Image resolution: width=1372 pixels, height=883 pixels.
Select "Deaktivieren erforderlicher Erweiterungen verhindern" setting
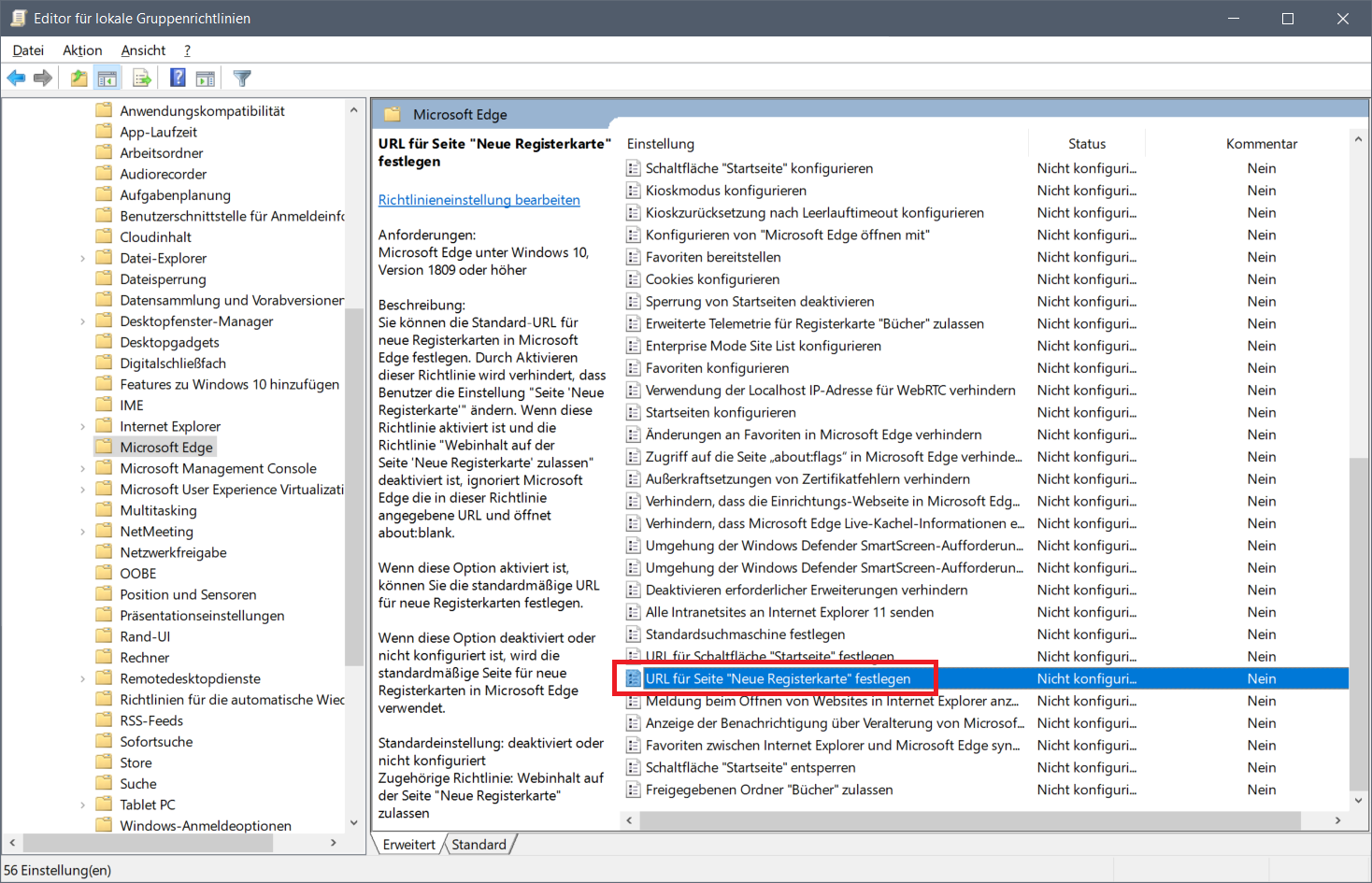click(807, 590)
